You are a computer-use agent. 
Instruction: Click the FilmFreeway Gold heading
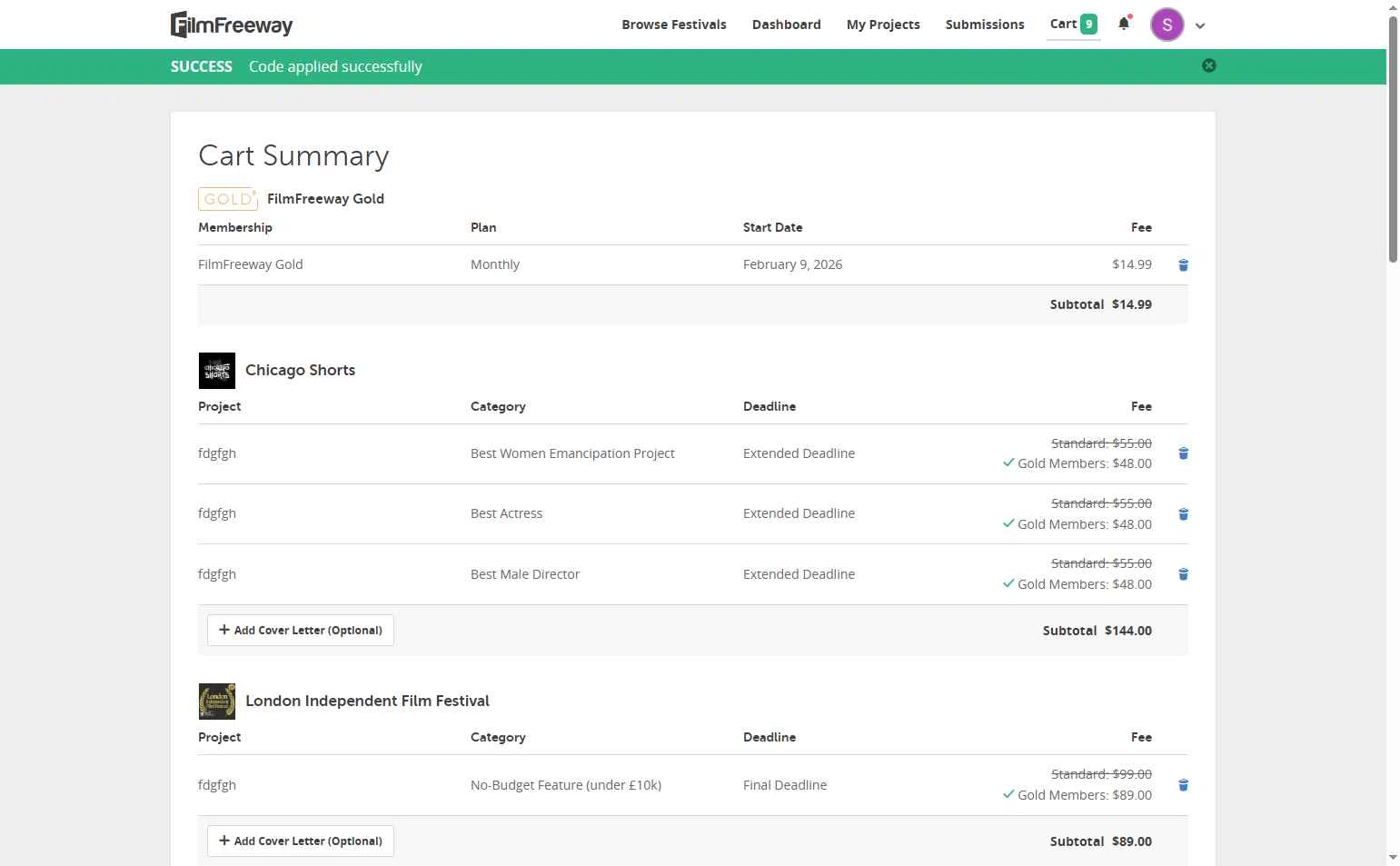tap(325, 199)
